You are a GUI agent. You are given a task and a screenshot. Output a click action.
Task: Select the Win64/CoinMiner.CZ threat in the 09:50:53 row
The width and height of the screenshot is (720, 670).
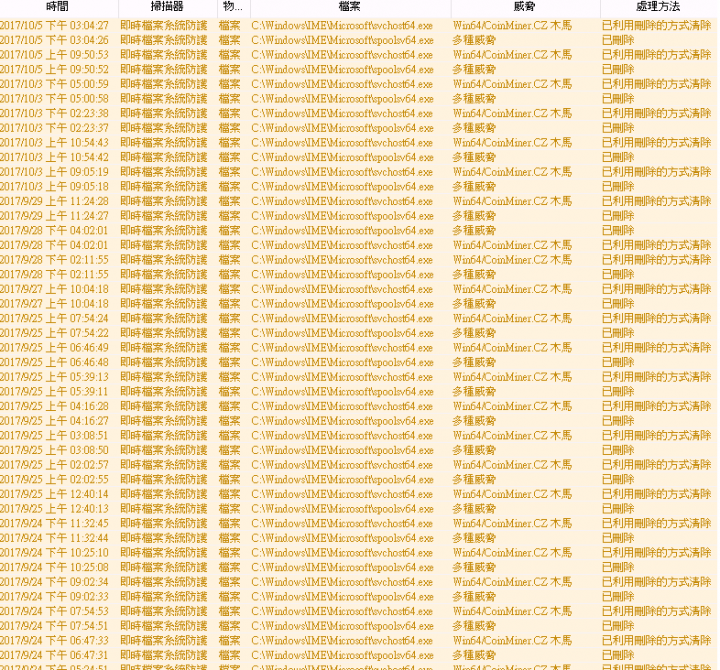coord(512,55)
